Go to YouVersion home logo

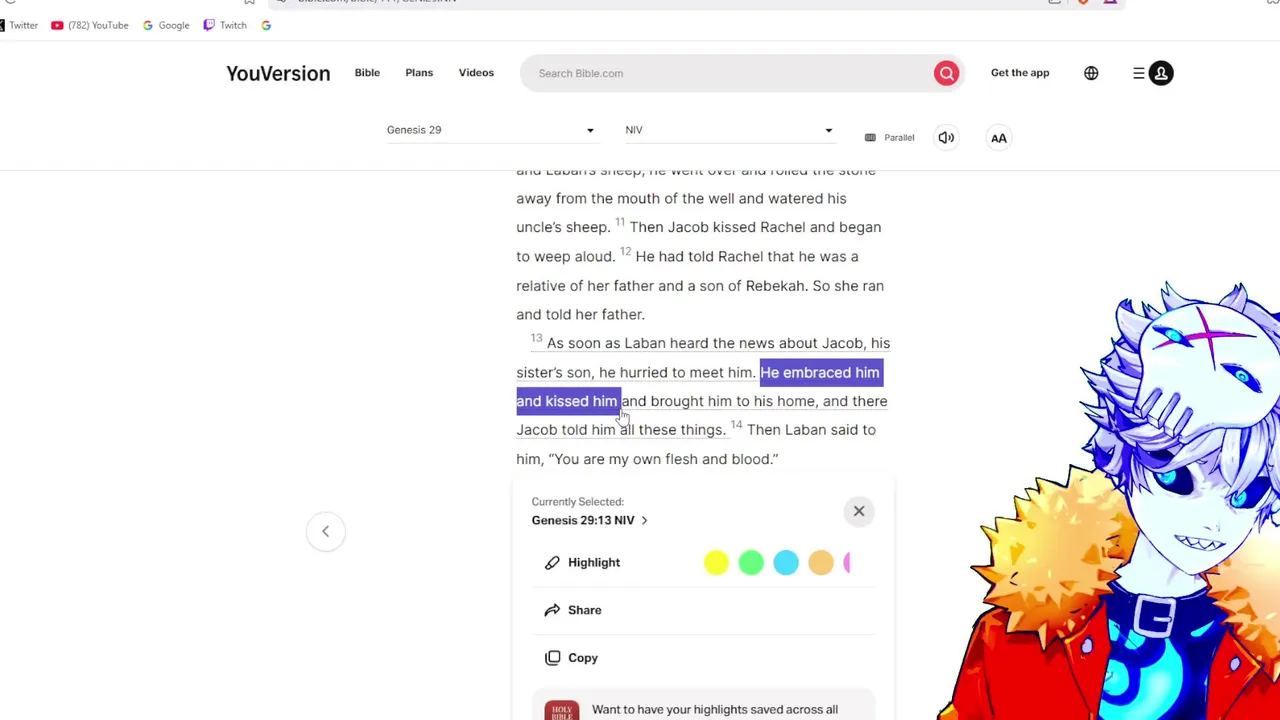point(278,73)
